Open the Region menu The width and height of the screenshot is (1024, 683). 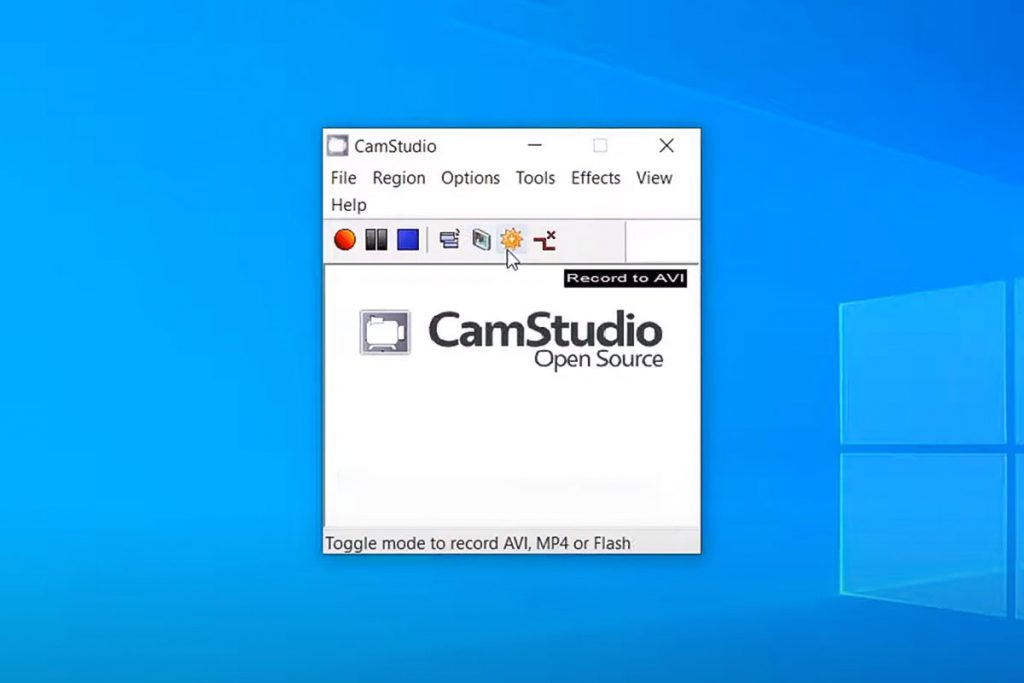point(398,178)
